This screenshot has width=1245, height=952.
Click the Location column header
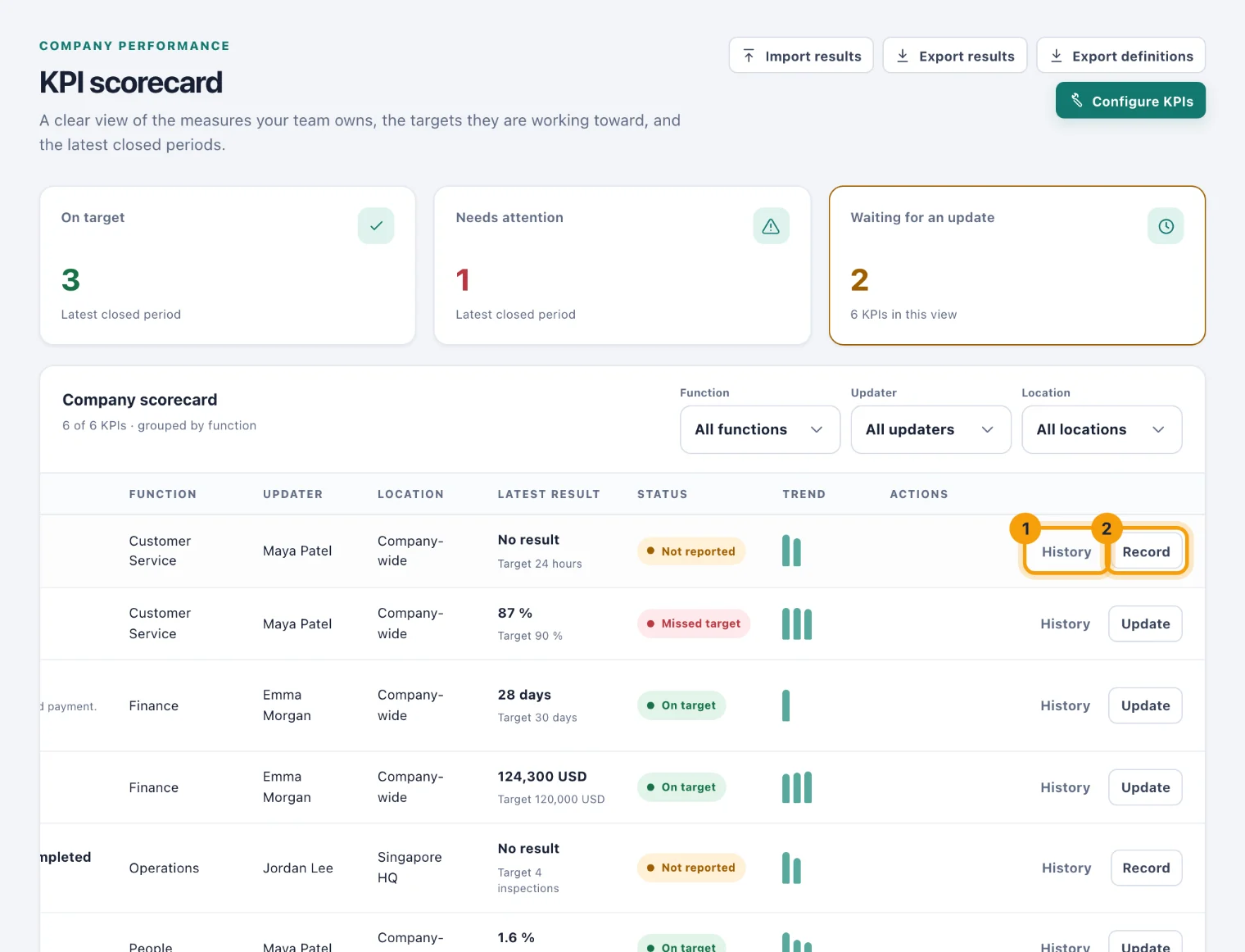tap(410, 494)
